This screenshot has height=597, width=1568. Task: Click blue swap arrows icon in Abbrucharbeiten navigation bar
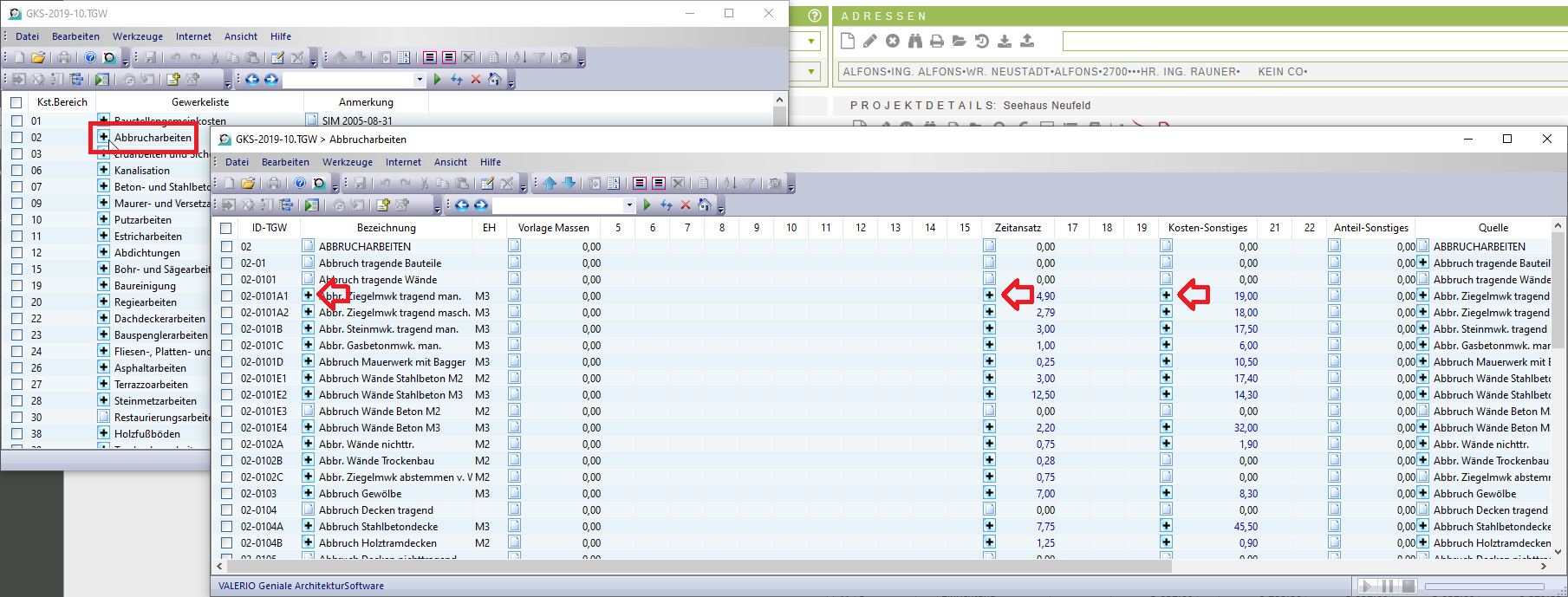point(667,205)
